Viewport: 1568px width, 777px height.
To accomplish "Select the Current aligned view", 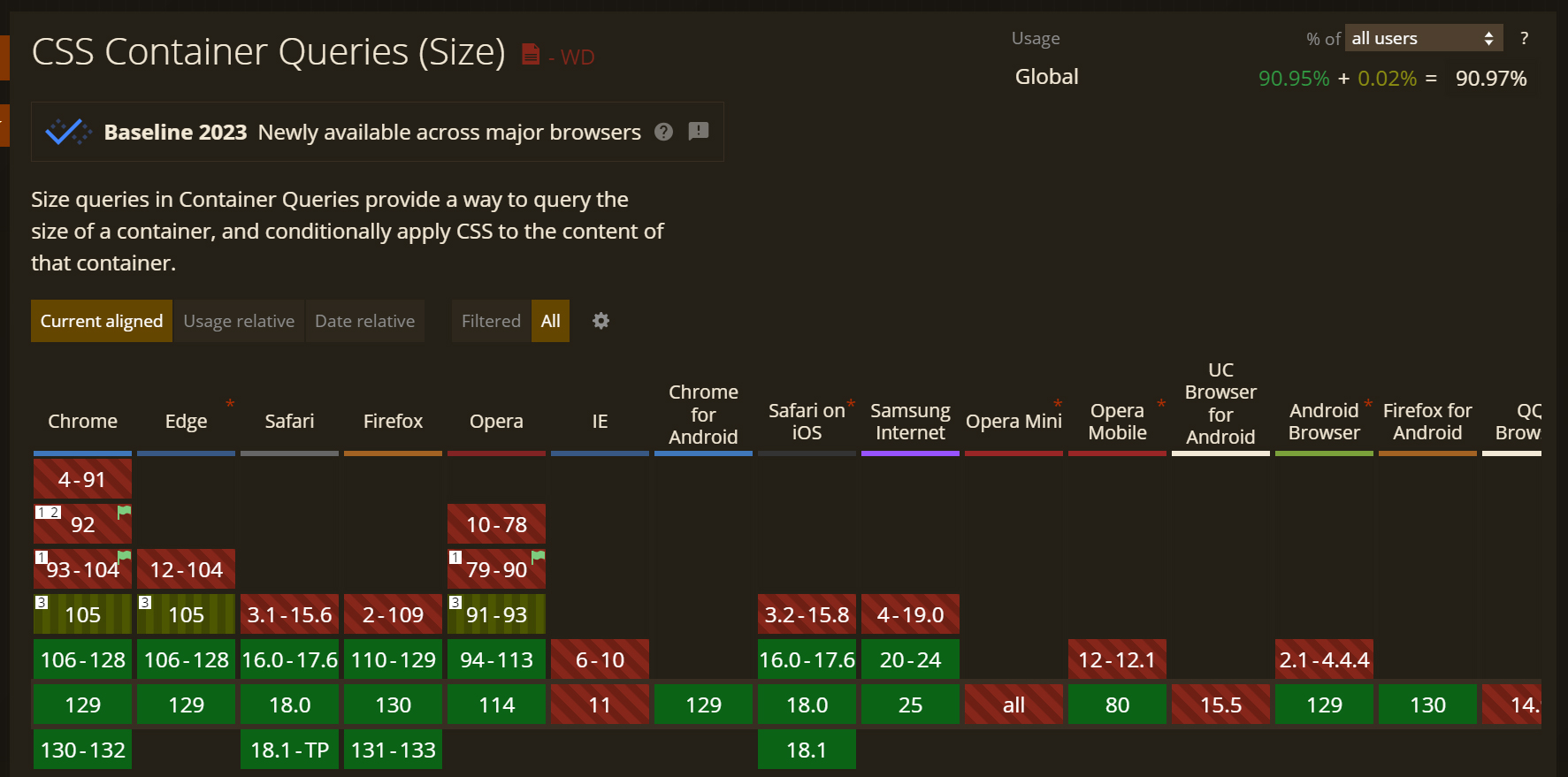I will point(102,321).
